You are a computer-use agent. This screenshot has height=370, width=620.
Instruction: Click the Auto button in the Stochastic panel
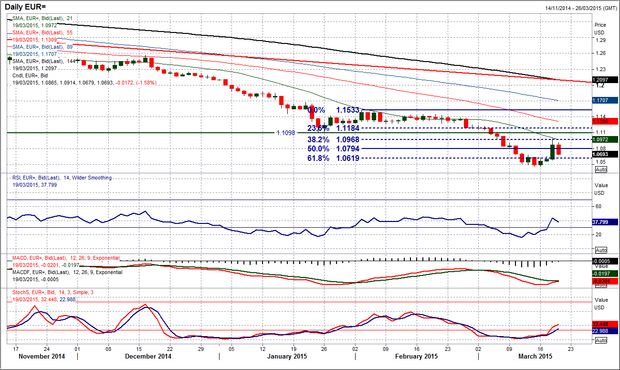[601, 340]
